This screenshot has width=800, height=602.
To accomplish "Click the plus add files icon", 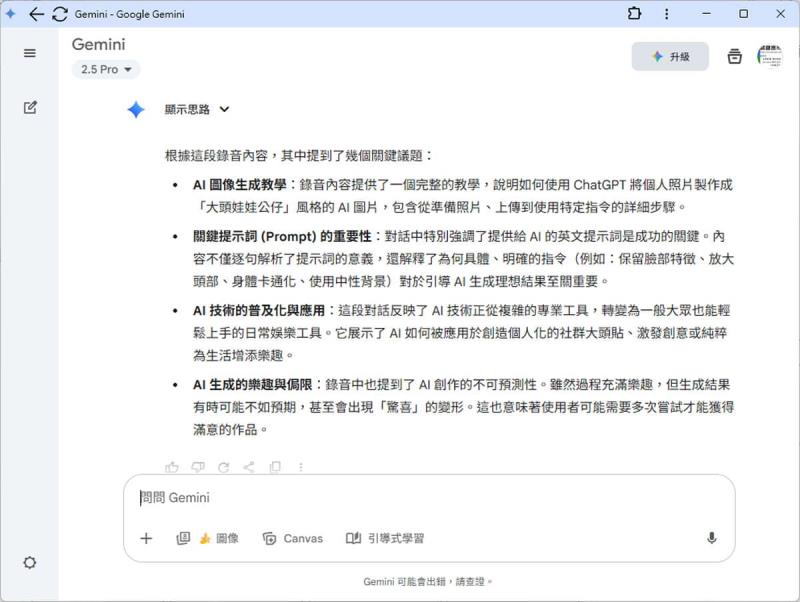I will click(146, 538).
